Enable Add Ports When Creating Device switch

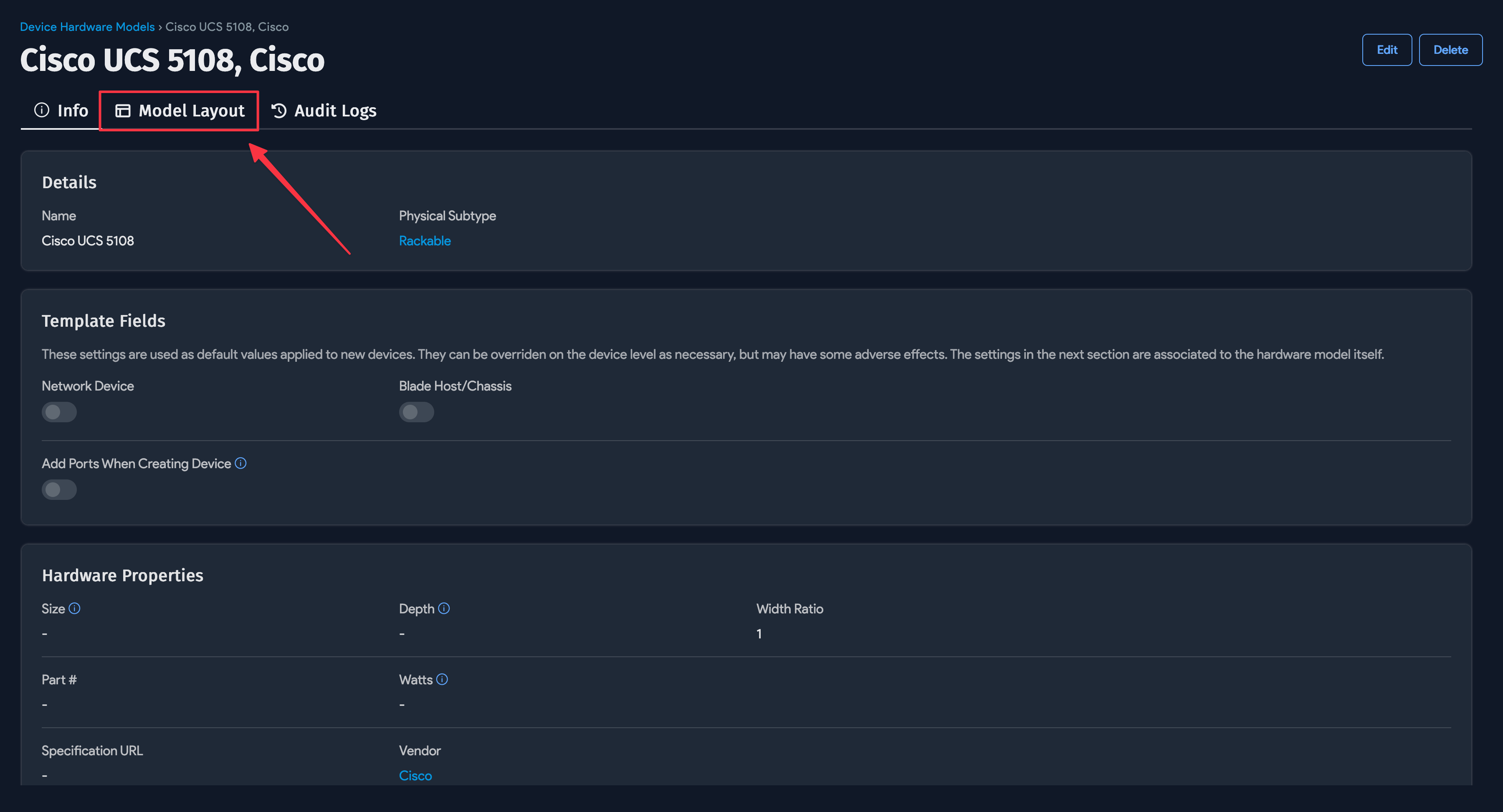[59, 489]
